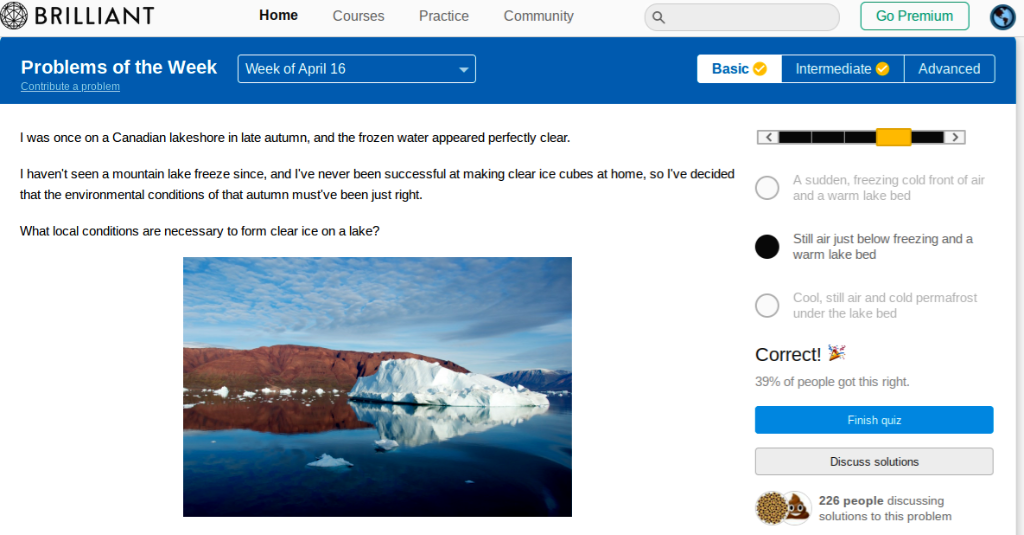1024x535 pixels.
Task: Click the Finish quiz button
Action: 874,420
